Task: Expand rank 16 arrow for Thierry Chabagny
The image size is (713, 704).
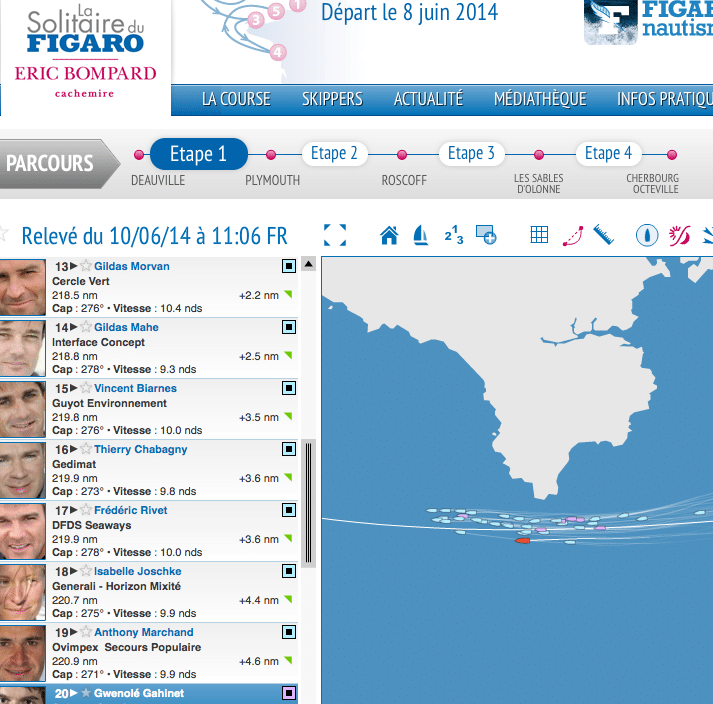Action: click(x=74, y=449)
